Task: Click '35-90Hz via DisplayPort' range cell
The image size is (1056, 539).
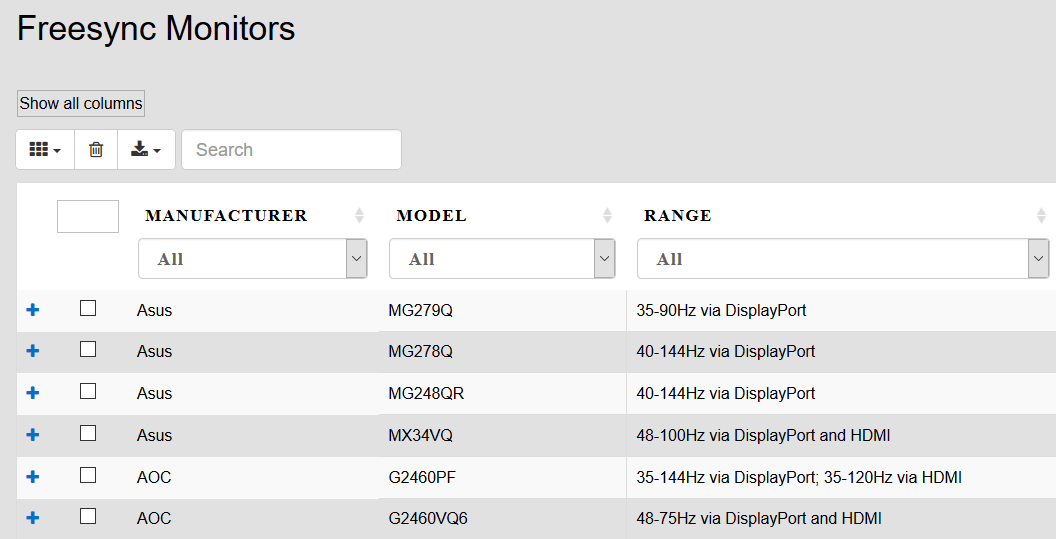Action: [x=721, y=311]
